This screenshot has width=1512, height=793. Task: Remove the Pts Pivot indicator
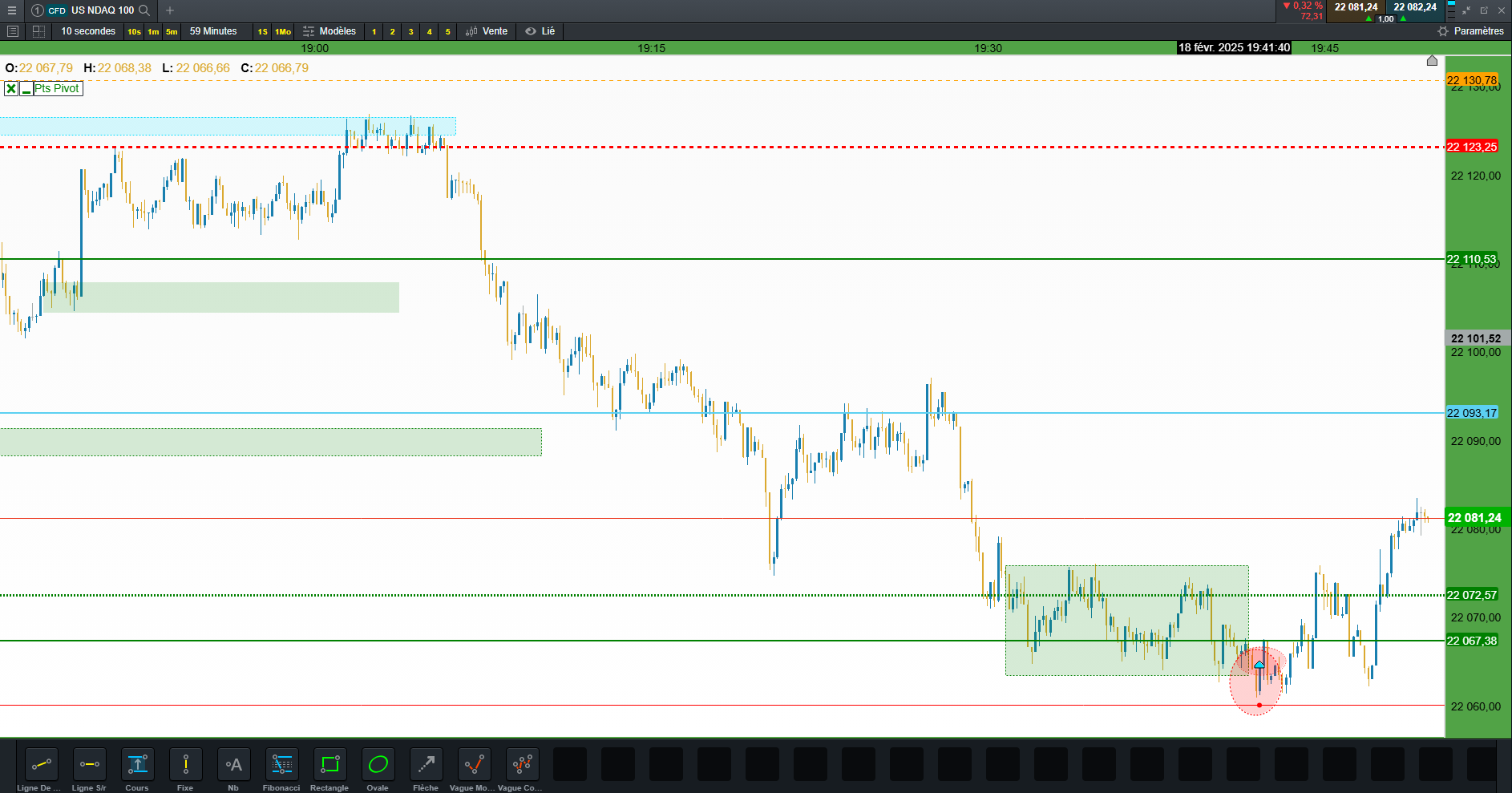point(11,88)
